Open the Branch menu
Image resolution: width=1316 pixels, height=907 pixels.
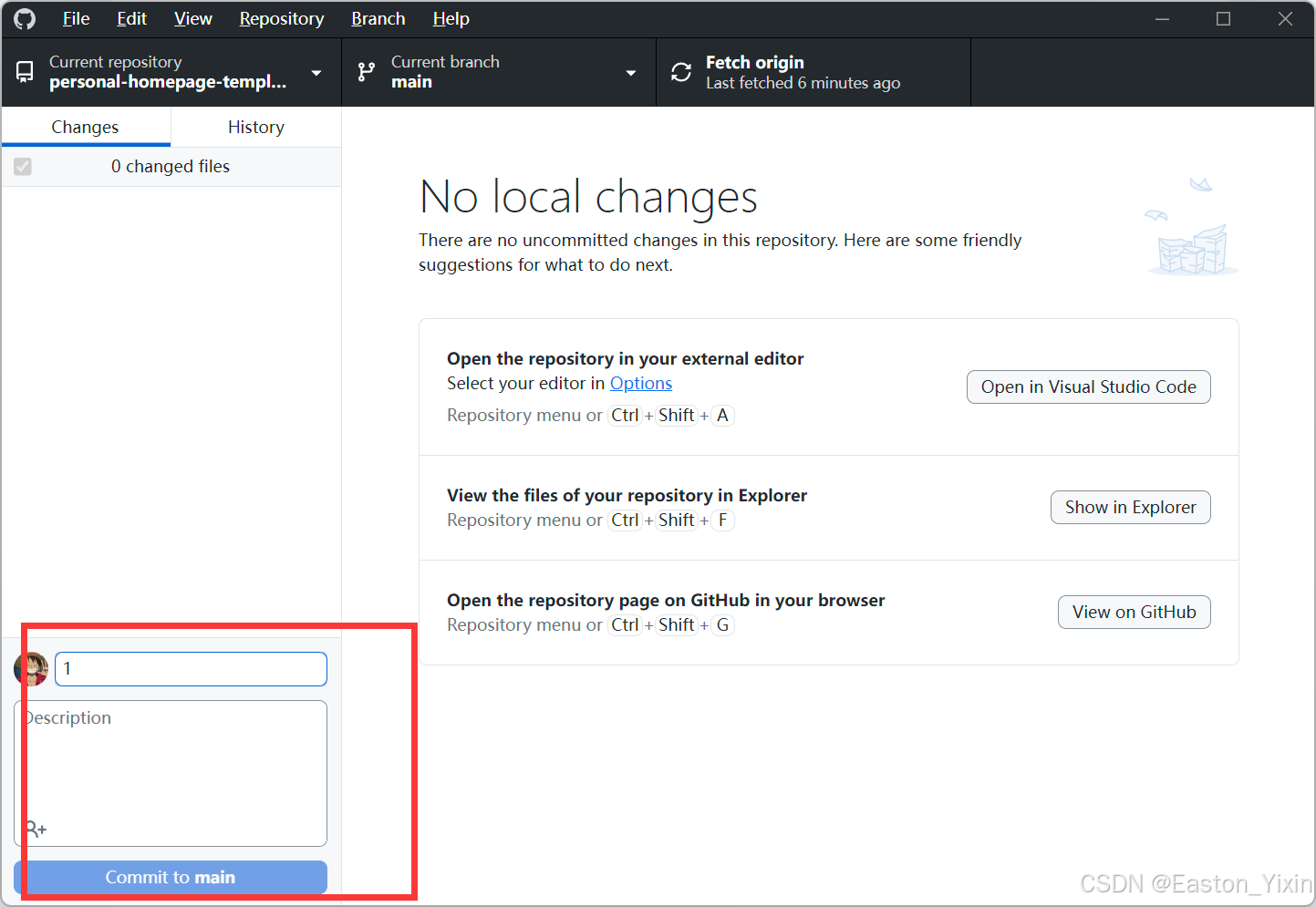click(x=378, y=19)
